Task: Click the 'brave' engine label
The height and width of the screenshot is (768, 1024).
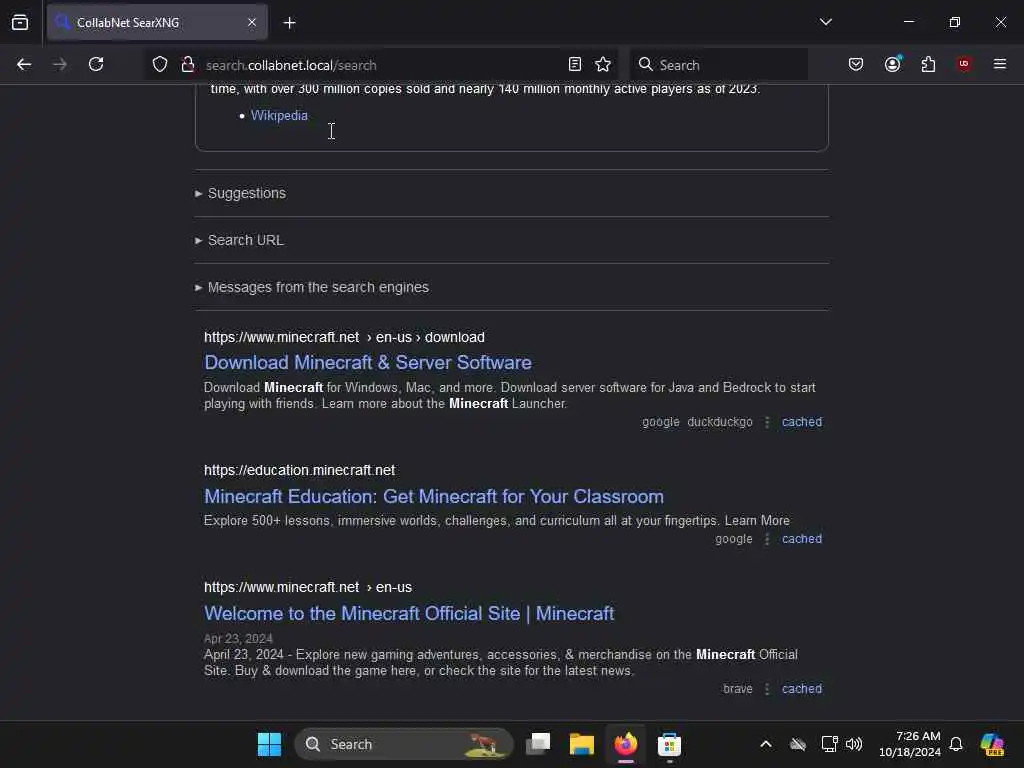Action: pyautogui.click(x=737, y=688)
